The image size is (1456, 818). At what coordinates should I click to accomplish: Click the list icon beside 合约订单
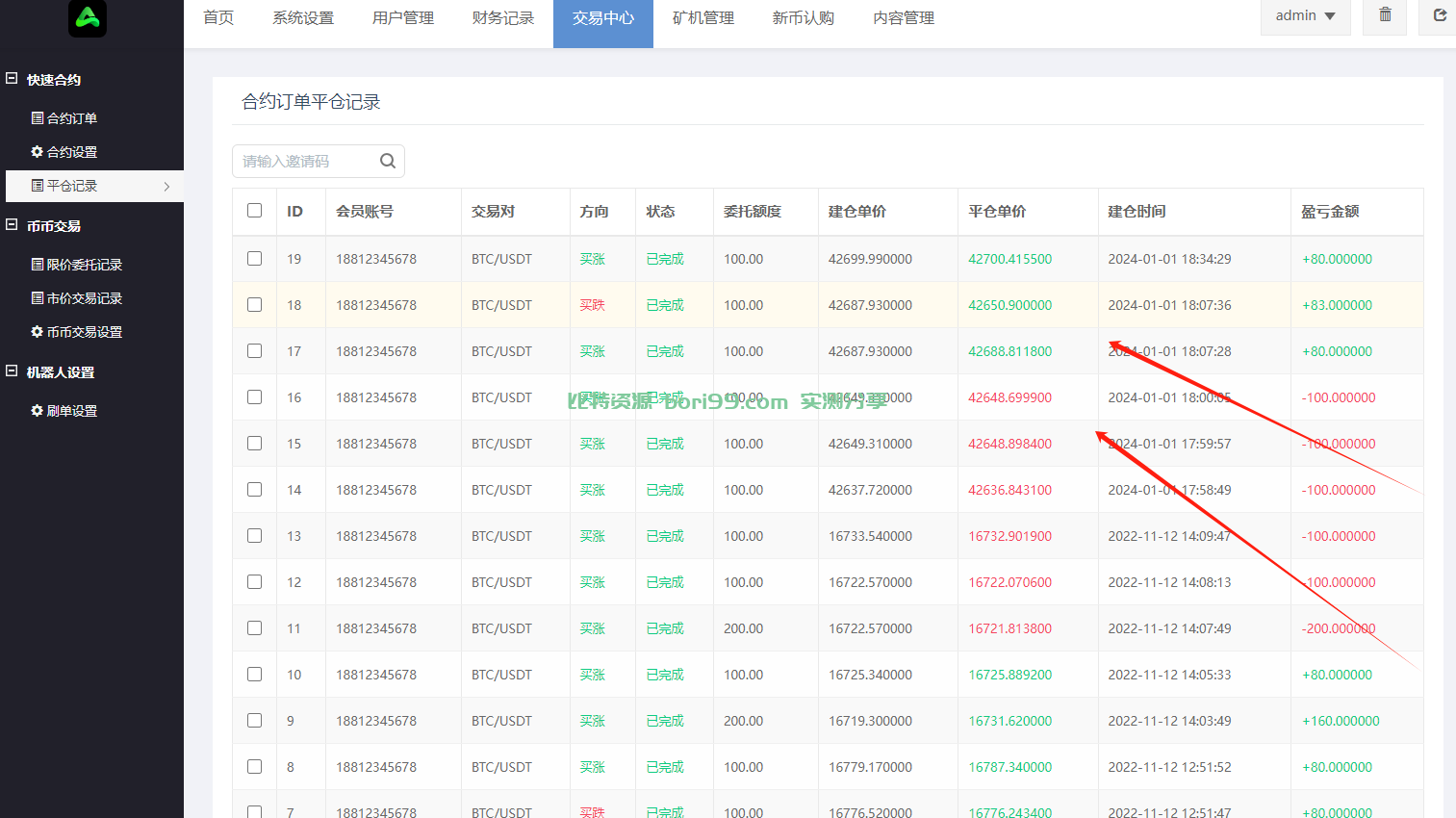(38, 118)
